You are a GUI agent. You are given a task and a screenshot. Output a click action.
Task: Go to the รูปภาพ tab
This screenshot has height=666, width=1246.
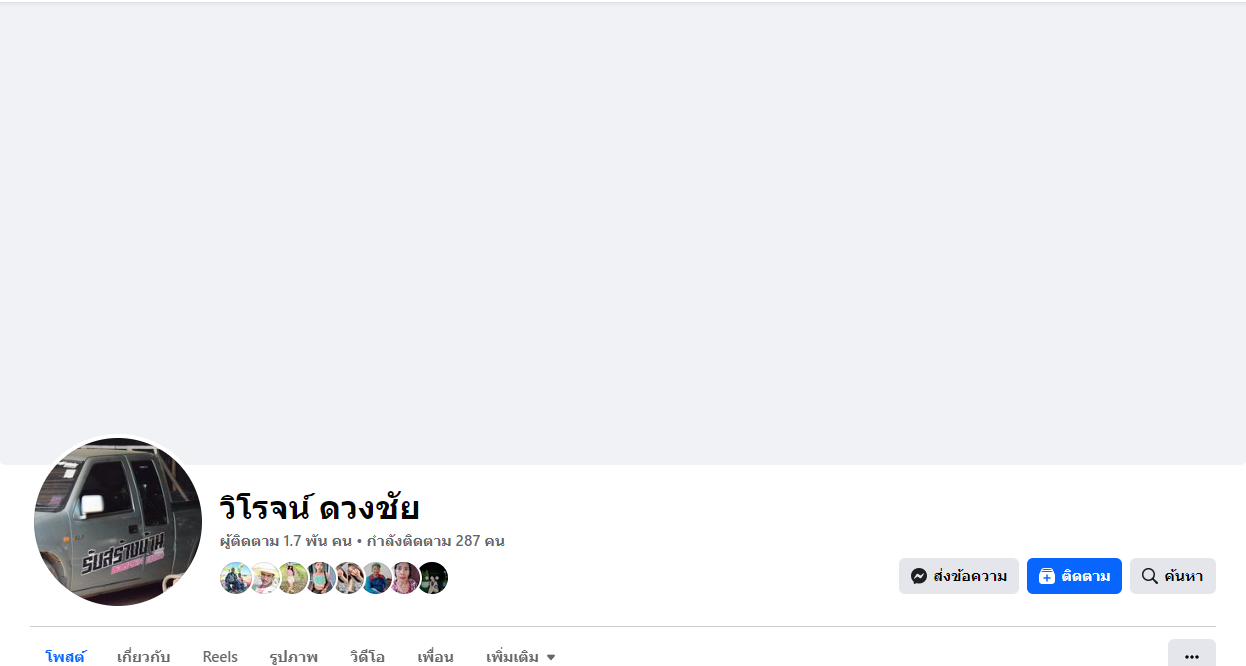click(x=294, y=657)
